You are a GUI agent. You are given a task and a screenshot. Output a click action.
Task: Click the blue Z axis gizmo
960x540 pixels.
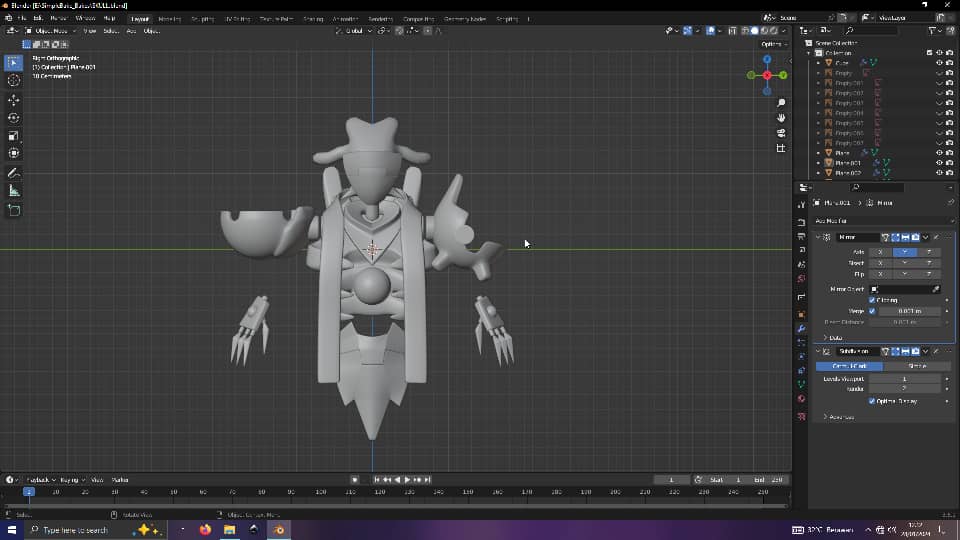(767, 59)
